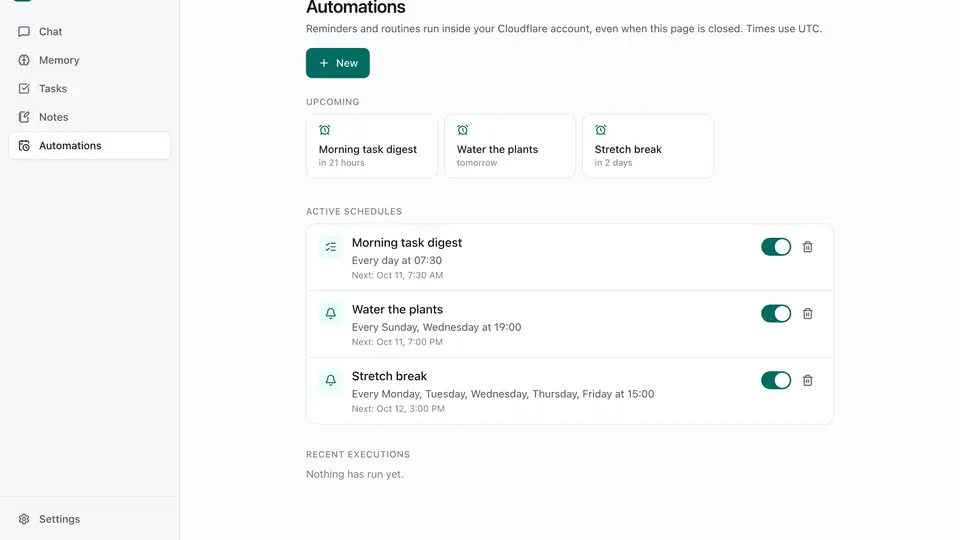Select Automations in the sidebar
The image size is (960, 540).
pos(89,146)
